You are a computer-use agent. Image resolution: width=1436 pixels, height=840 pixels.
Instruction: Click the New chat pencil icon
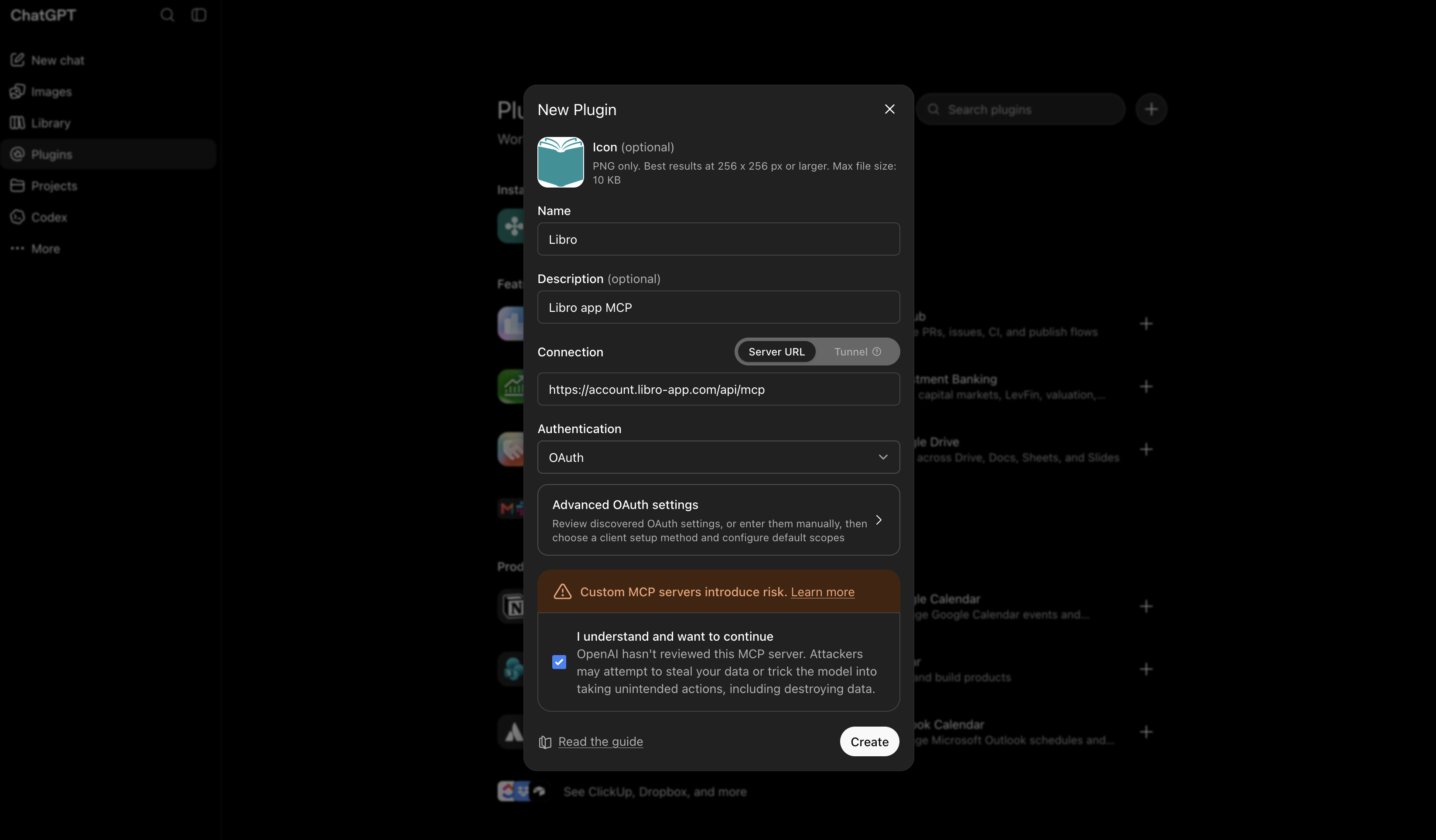pyautogui.click(x=17, y=59)
